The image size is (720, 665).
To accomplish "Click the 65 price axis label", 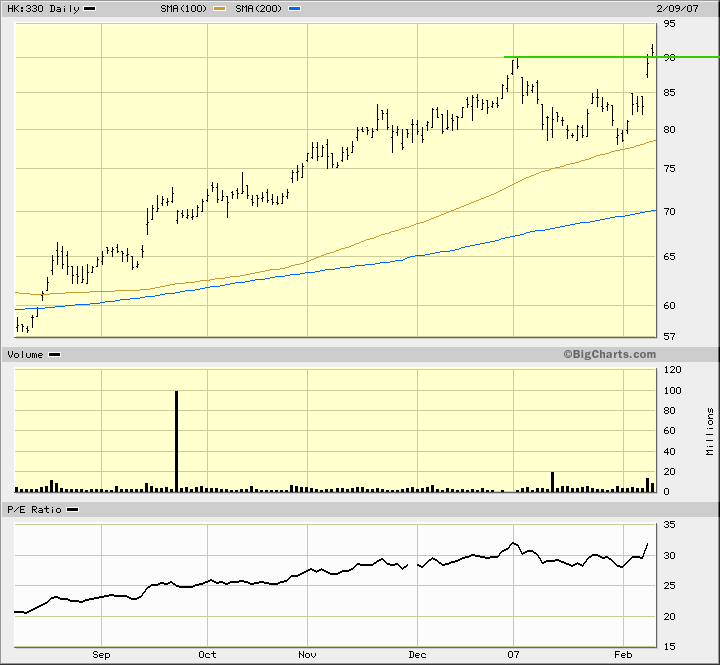I will click(x=669, y=256).
